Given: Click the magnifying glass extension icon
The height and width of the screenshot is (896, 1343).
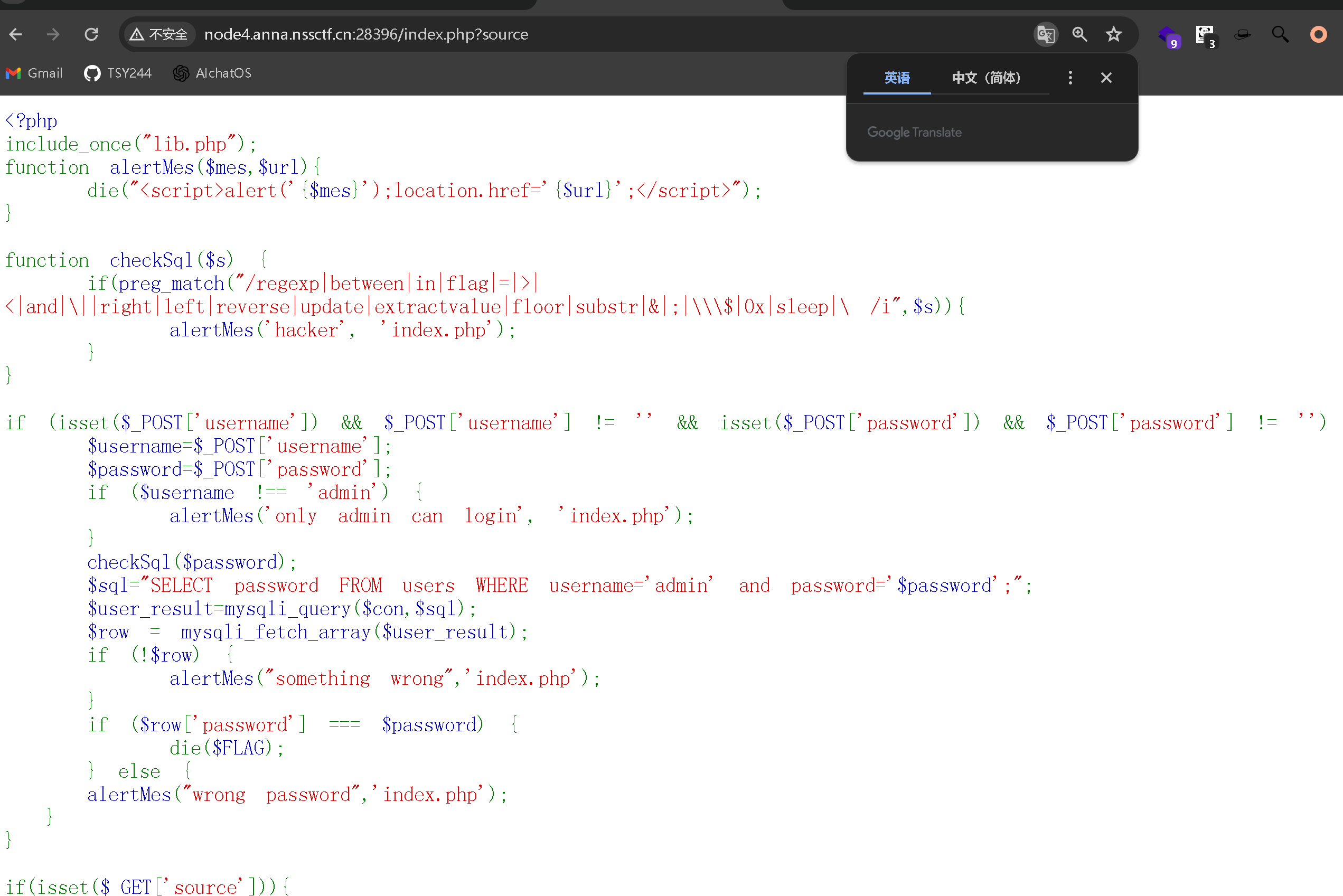Looking at the screenshot, I should [1280, 34].
